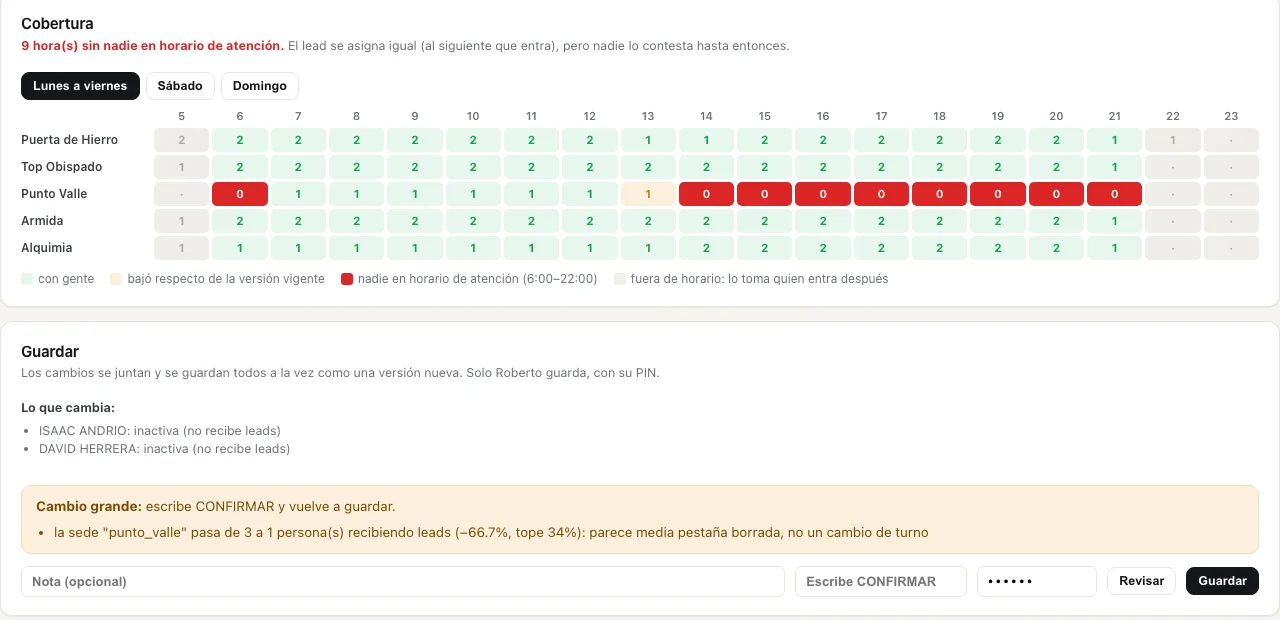
Task: Select the 'ISAAC ANDRIO: inactiva' change line
Action: coord(160,431)
